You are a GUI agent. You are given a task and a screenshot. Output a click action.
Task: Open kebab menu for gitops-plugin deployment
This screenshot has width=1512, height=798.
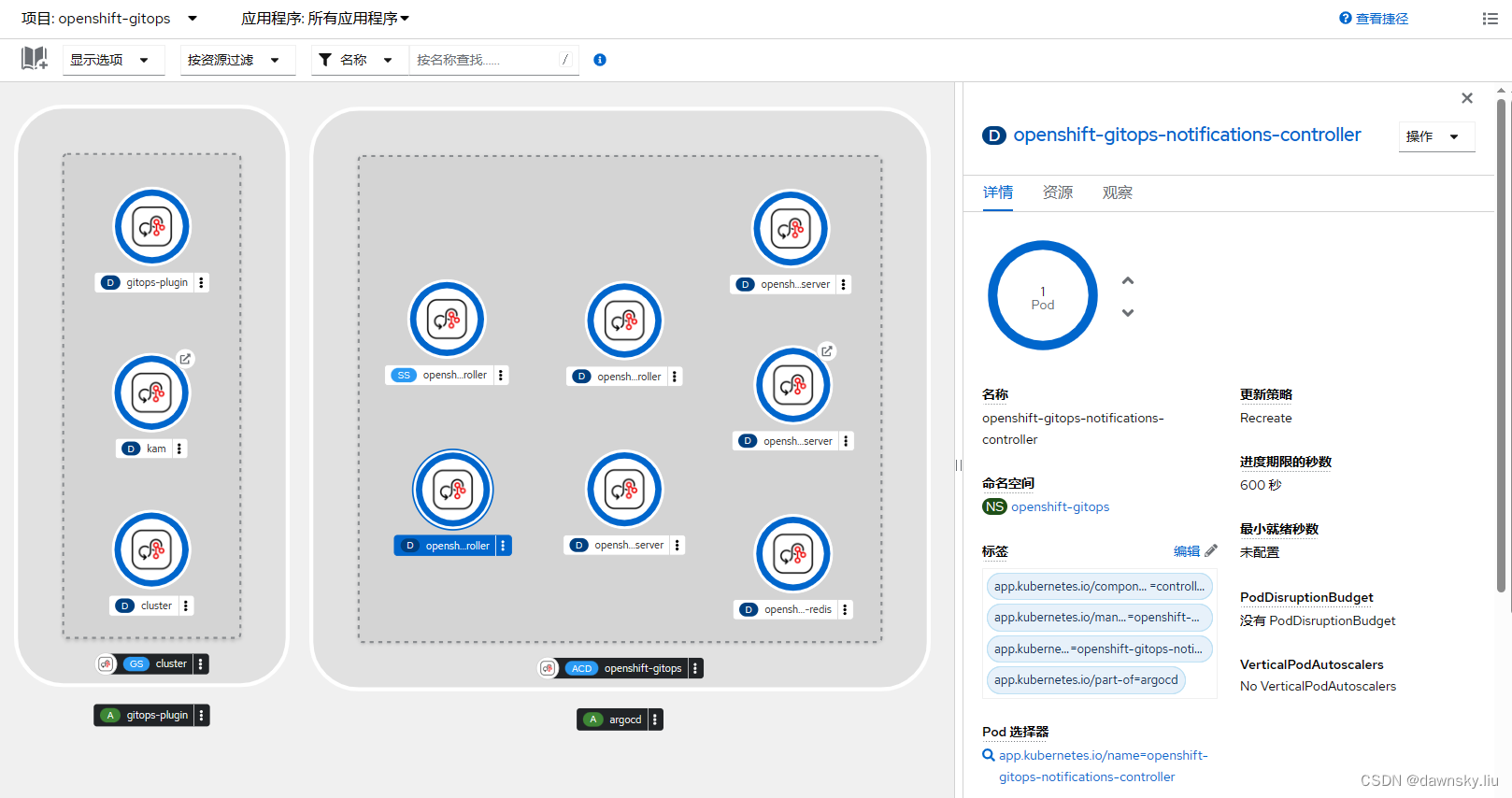[201, 282]
